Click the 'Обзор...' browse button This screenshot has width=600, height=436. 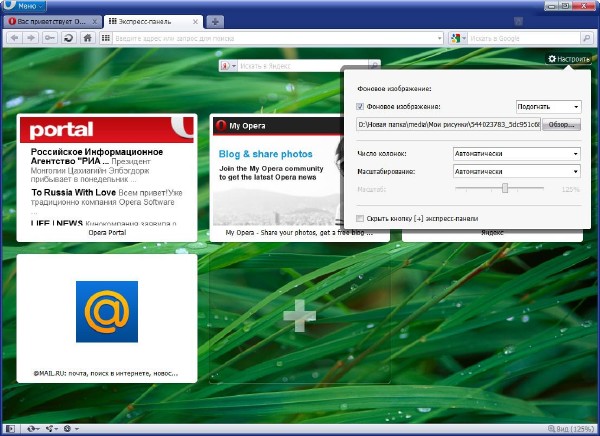point(560,125)
